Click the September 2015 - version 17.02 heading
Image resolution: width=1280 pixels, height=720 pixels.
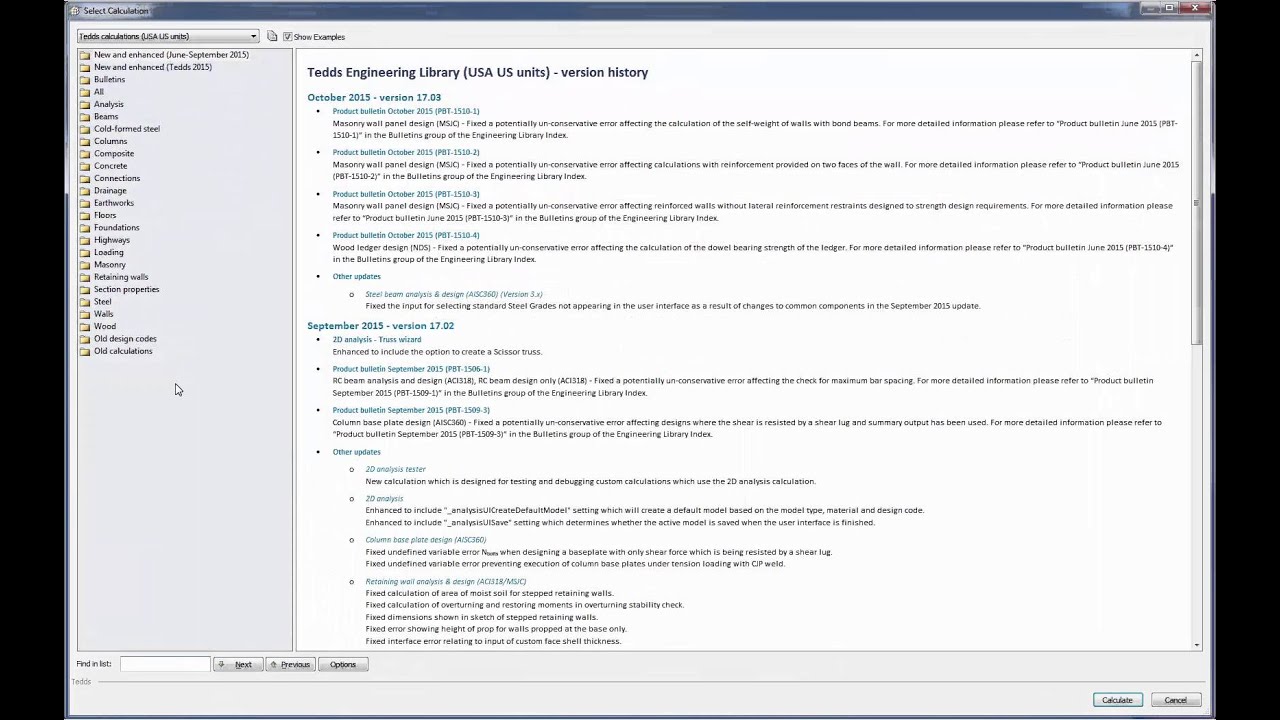381,325
